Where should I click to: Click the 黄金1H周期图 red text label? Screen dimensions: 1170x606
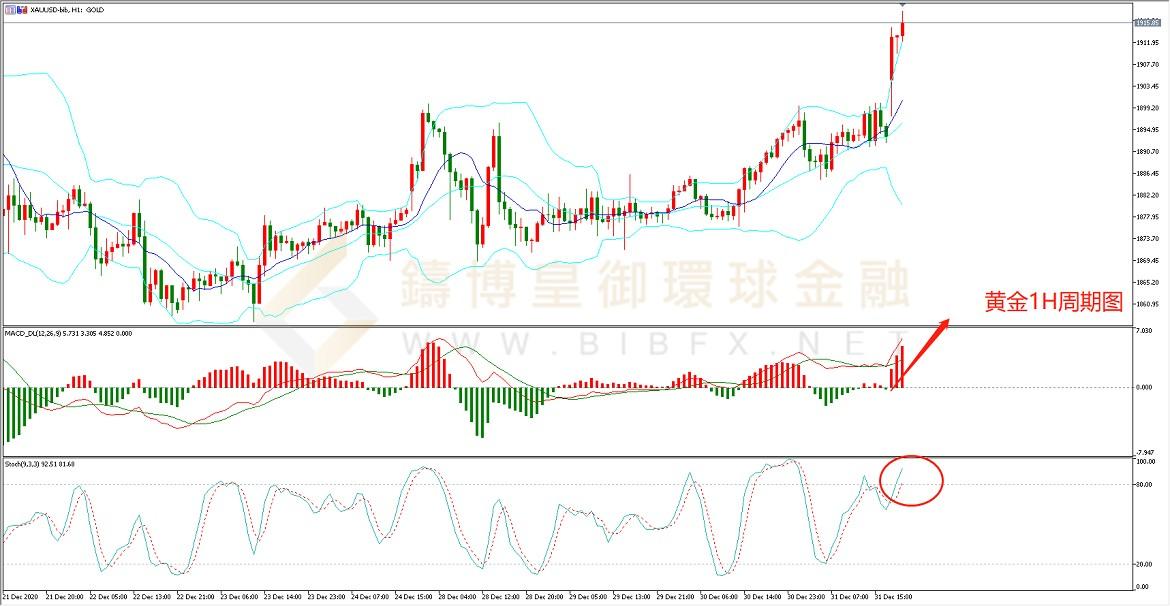tap(1054, 302)
